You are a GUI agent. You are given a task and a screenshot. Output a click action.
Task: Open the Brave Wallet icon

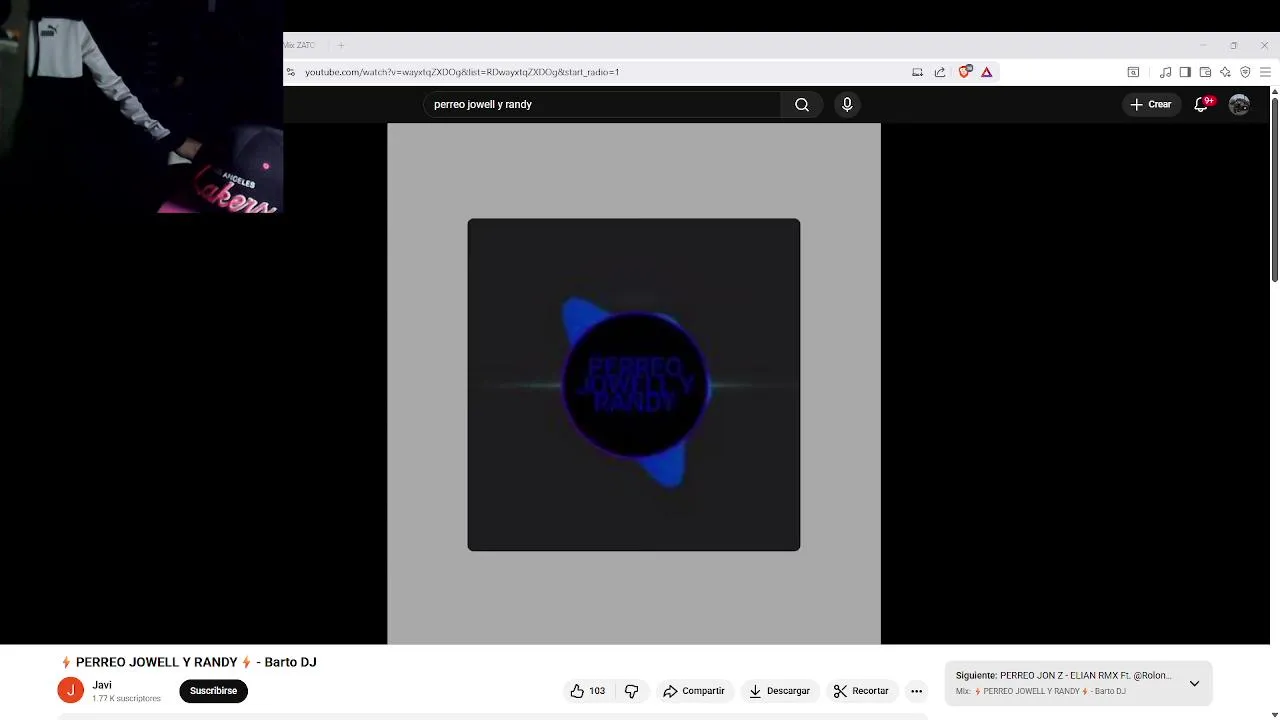[x=1205, y=72]
